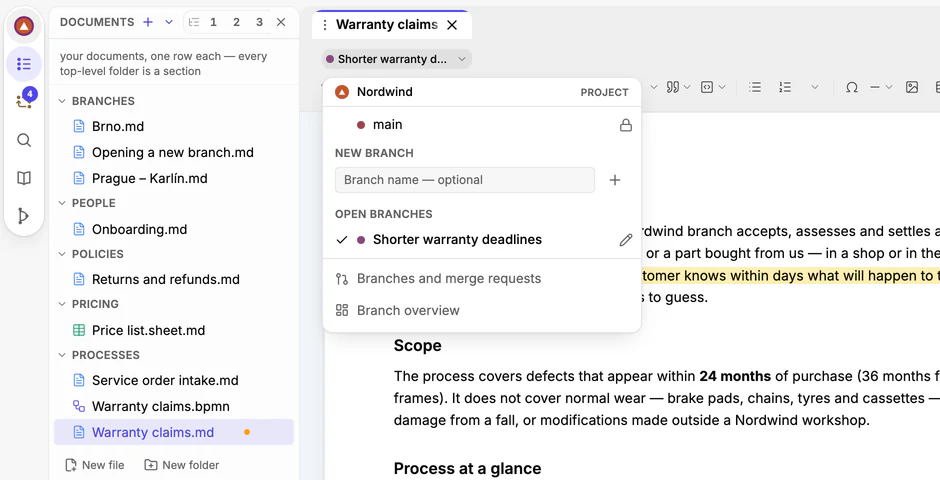Click the Nordwind project header in popup
The height and width of the screenshot is (480, 940).
point(482,92)
